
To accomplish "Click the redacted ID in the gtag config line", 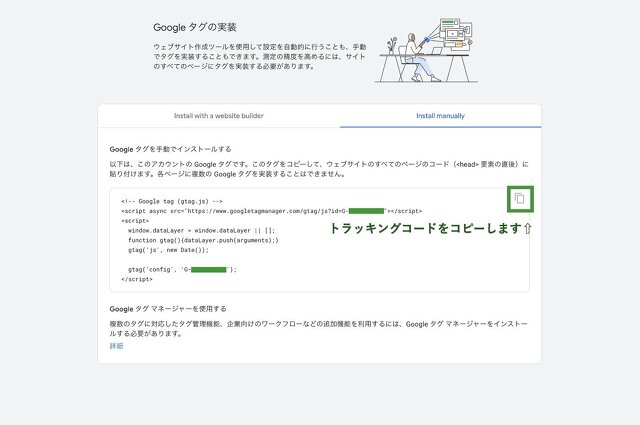I will click(208, 270).
